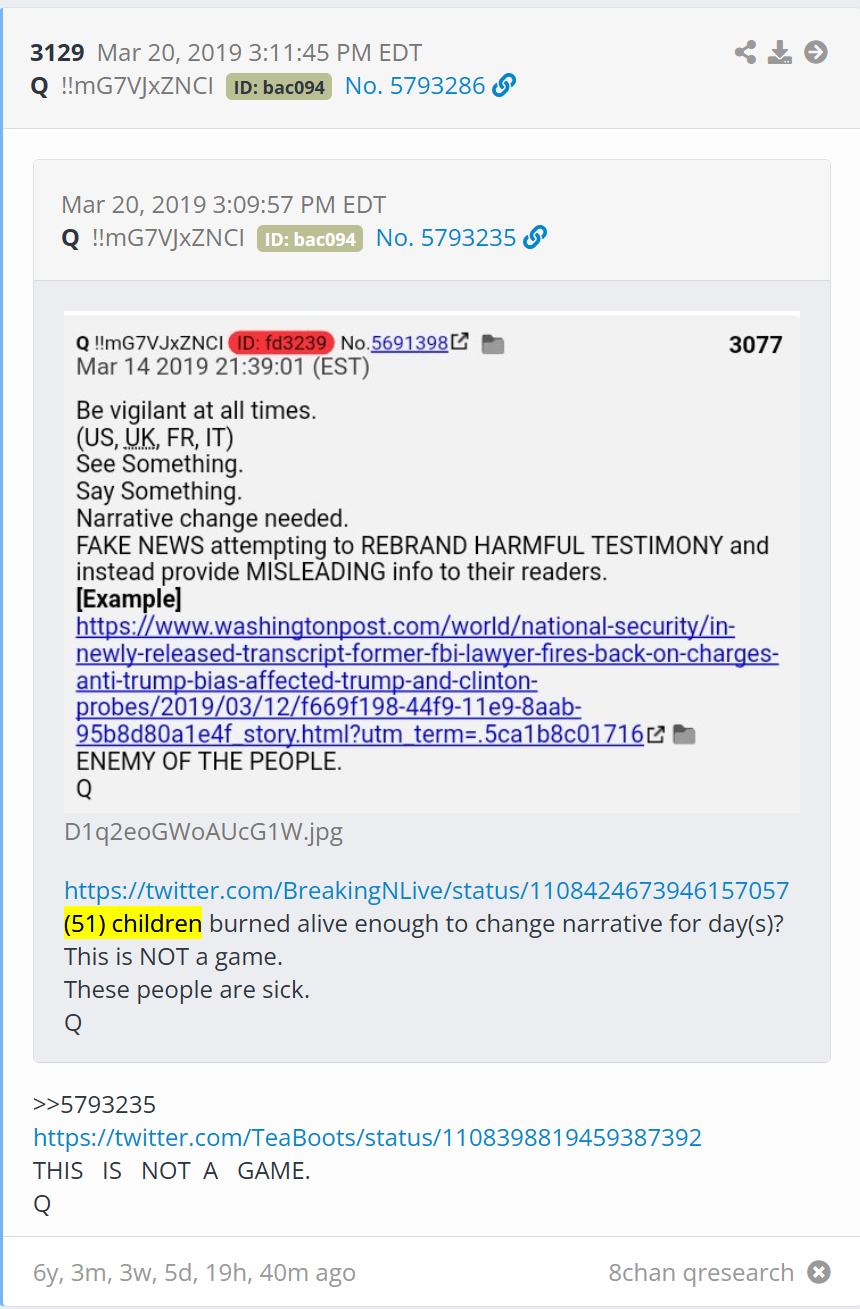Click post number 3129 in the header
The image size is (860, 1309).
click(x=57, y=53)
